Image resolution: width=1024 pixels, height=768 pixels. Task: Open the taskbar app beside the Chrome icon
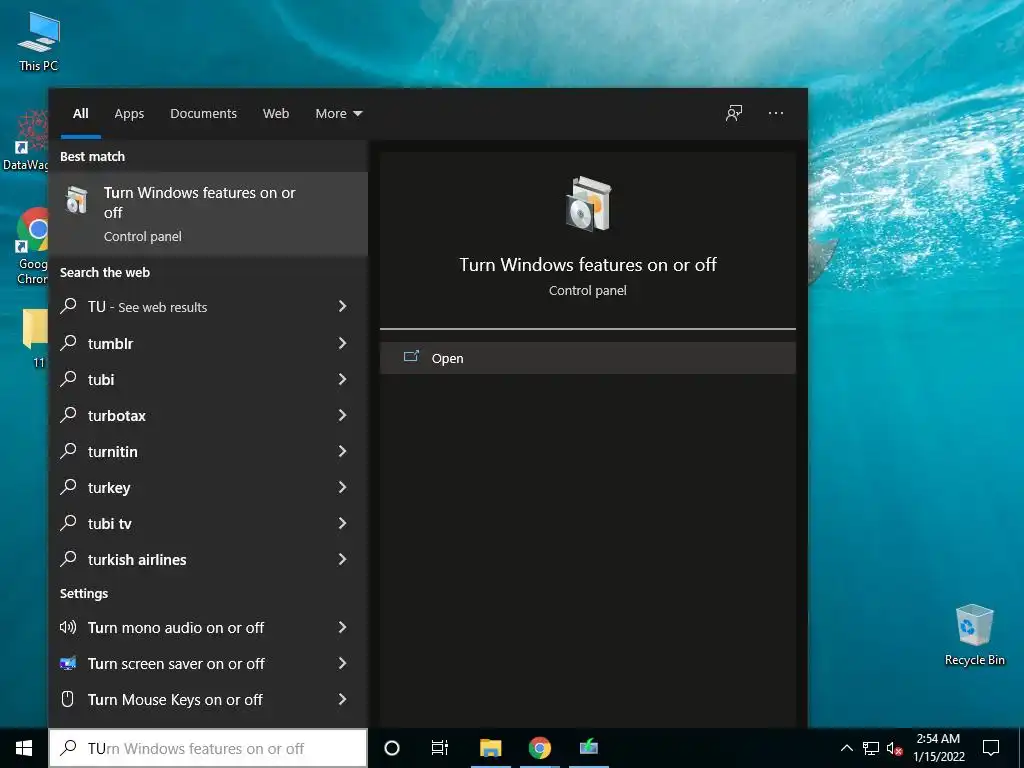(589, 748)
